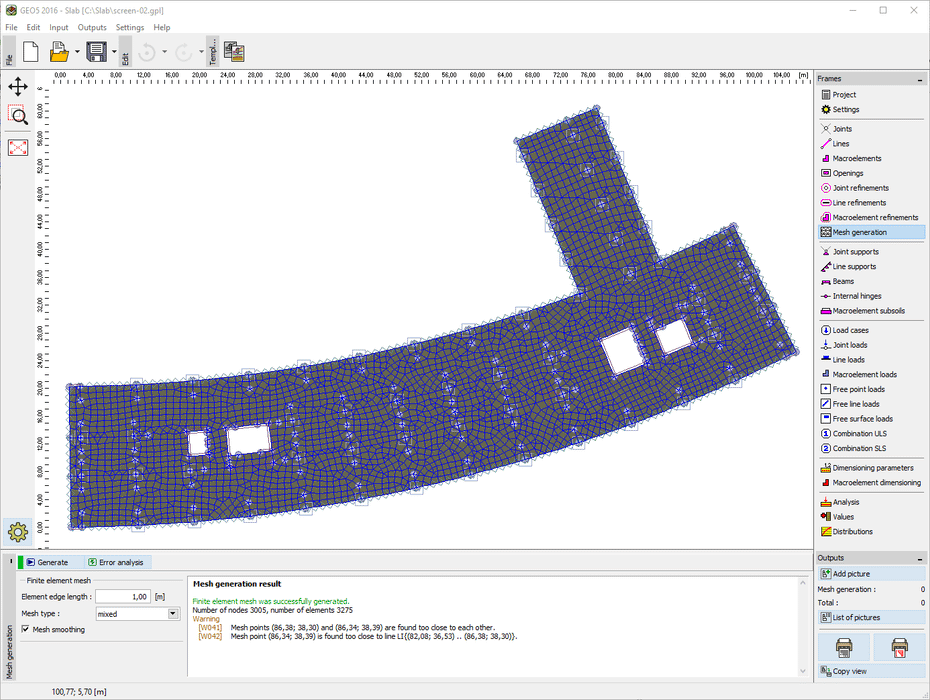Open the dropdown arrow next to Open
Image resolution: width=930 pixels, height=700 pixels.
(x=76, y=51)
